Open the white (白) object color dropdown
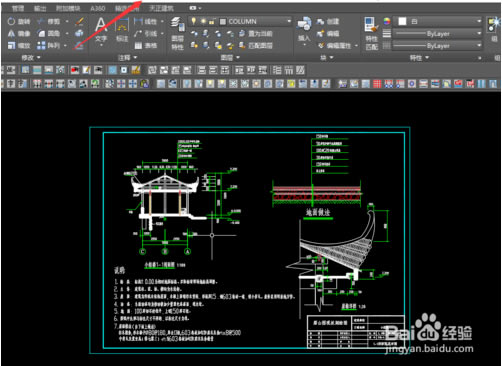Image resolution: width=502 pixels, height=366 pixels. [x=438, y=21]
